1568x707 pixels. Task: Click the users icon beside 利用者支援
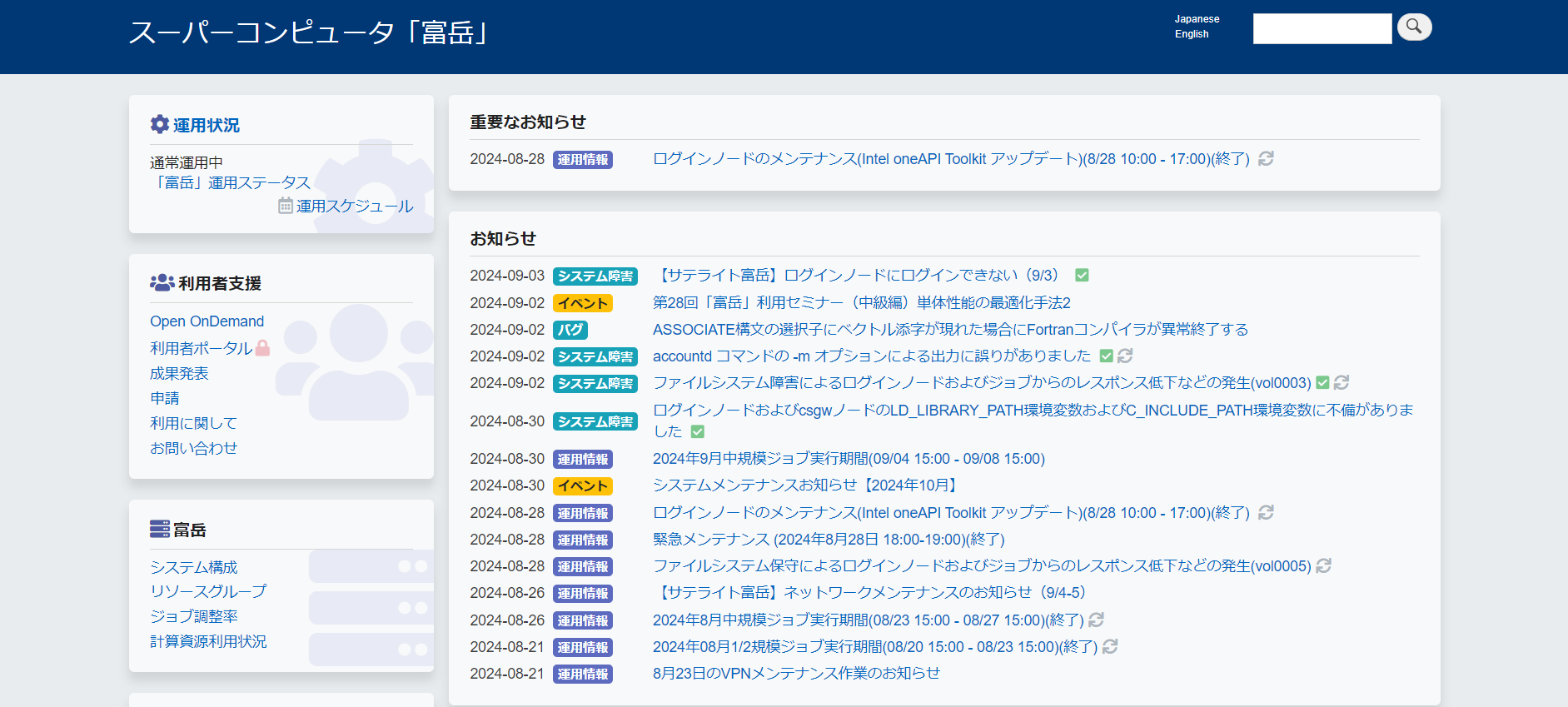(162, 283)
